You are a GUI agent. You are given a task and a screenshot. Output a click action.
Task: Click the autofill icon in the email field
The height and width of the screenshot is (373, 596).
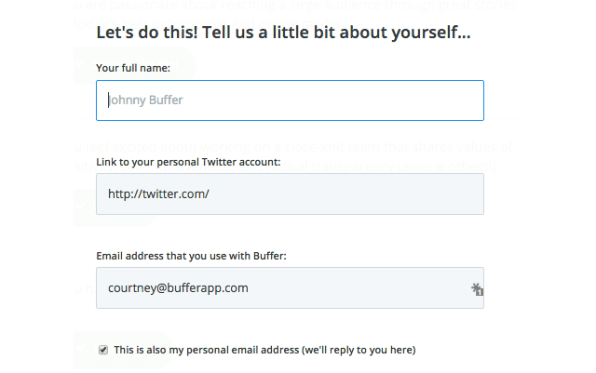coord(477,289)
